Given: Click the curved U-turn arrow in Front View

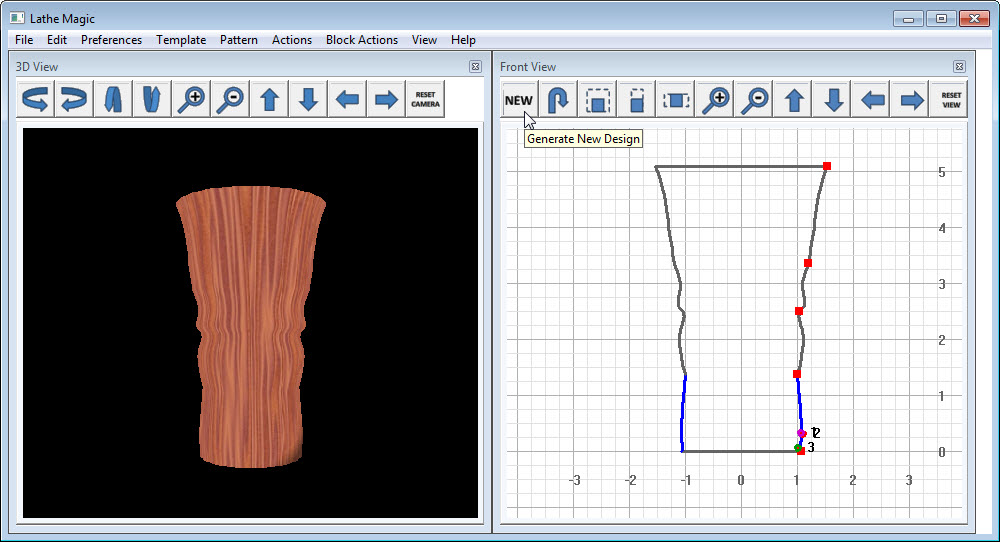Looking at the screenshot, I should tap(558, 100).
